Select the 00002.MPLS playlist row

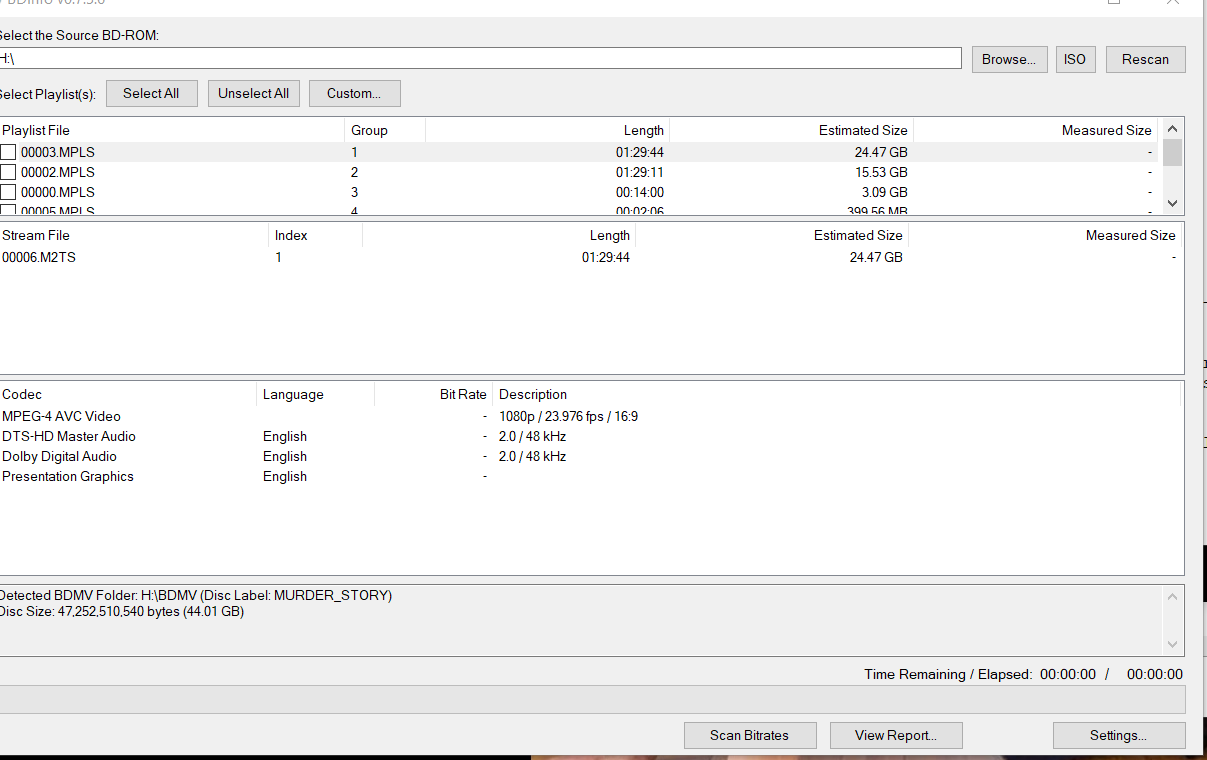(579, 172)
